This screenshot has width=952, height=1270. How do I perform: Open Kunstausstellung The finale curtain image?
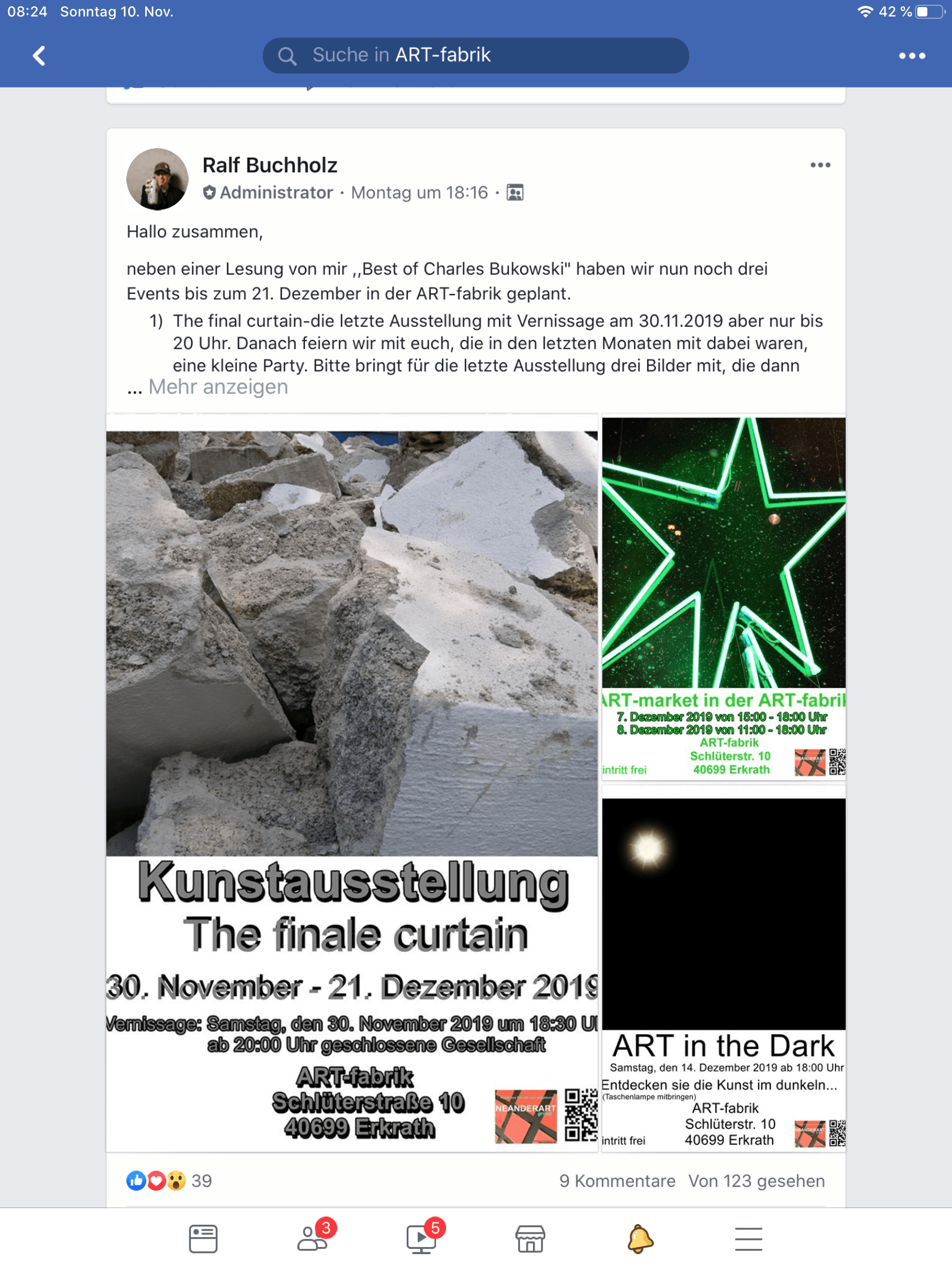pyautogui.click(x=352, y=783)
